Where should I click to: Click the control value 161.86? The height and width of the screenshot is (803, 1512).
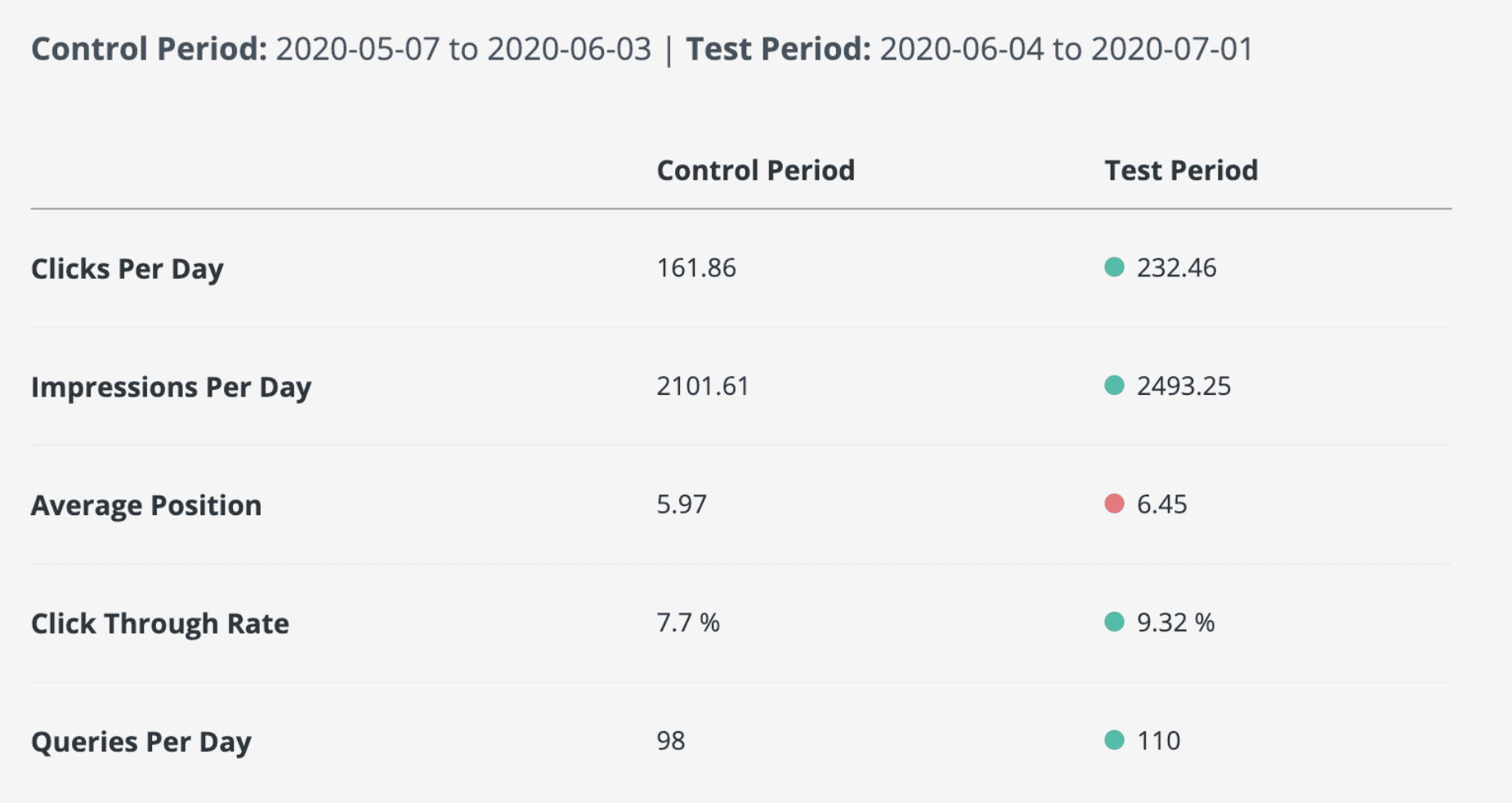(696, 267)
